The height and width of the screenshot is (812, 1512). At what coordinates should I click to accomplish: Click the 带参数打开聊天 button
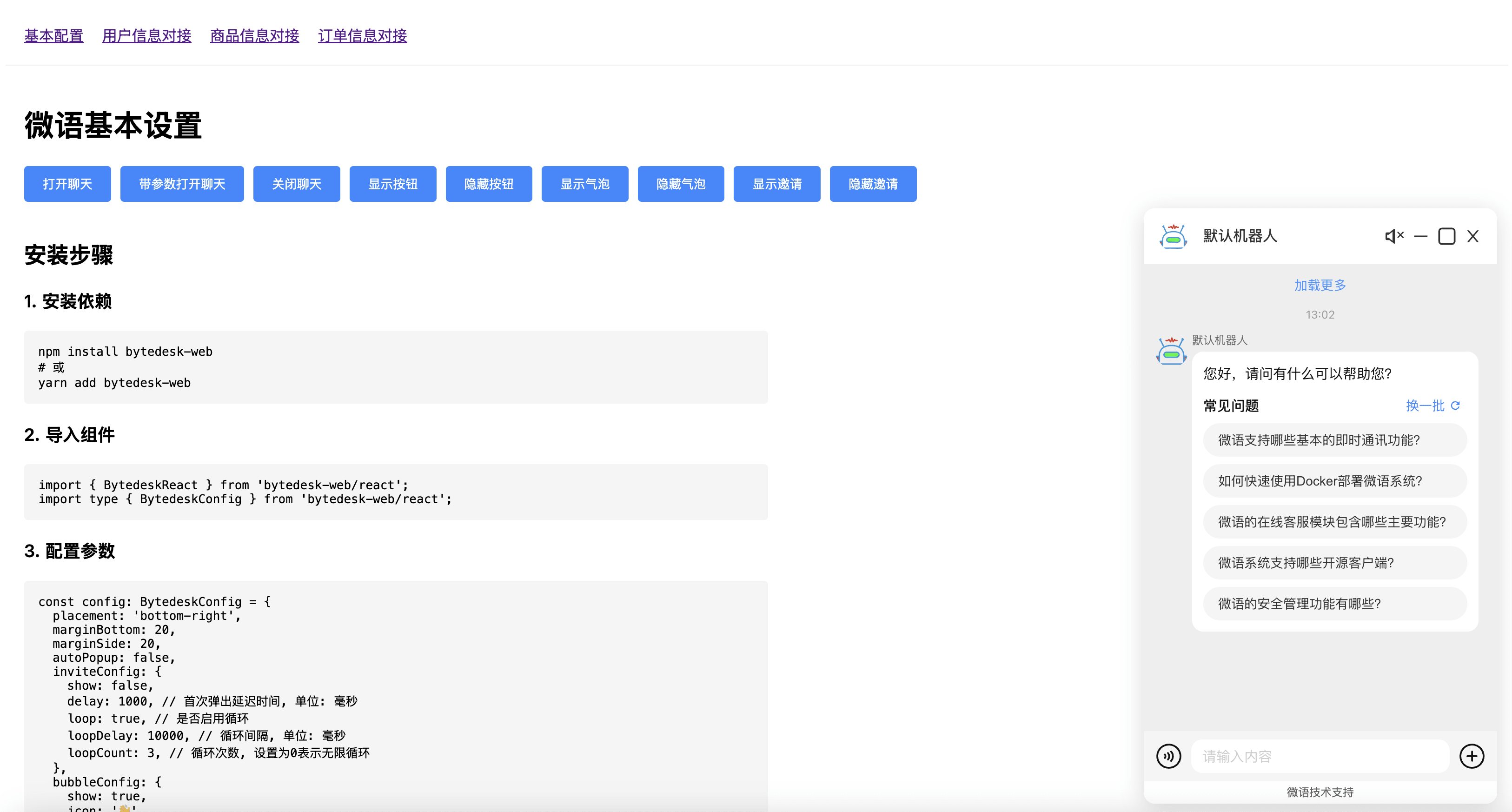182,184
